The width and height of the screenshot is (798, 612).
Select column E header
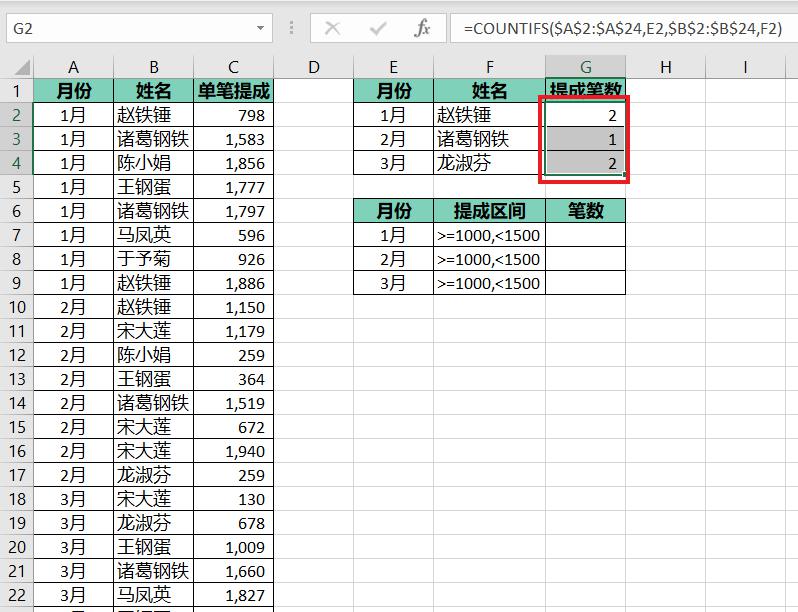coord(393,67)
